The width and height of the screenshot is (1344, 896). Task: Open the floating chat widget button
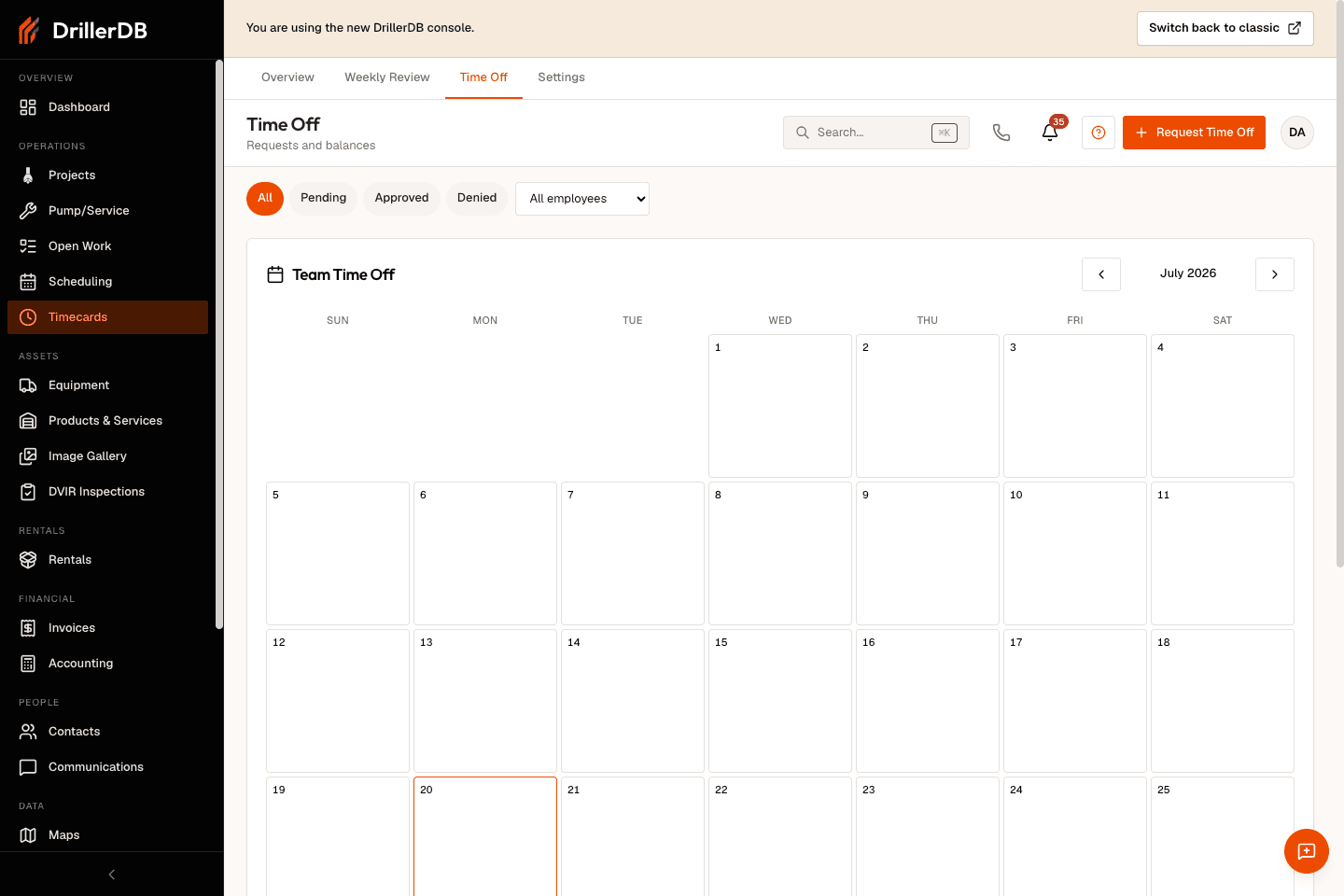[1307, 851]
